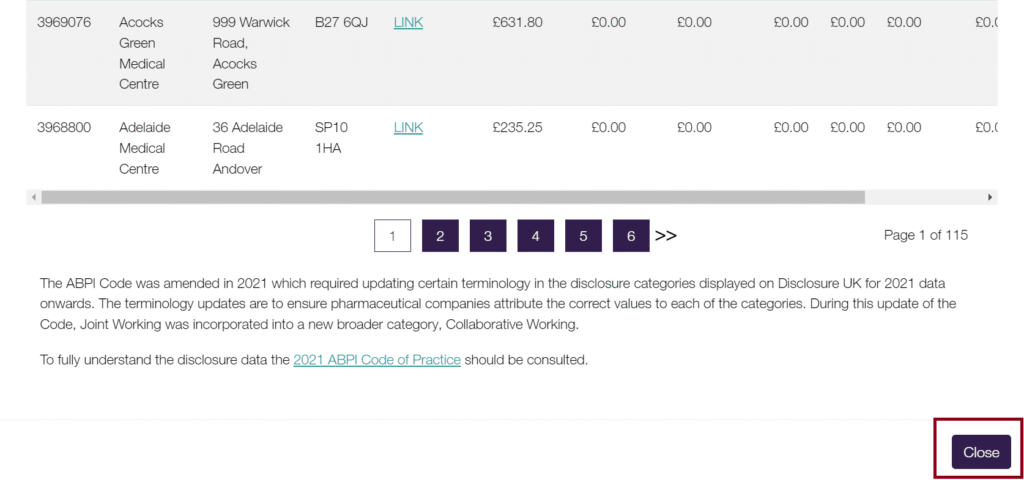Go to page 4 of results

[x=536, y=236]
